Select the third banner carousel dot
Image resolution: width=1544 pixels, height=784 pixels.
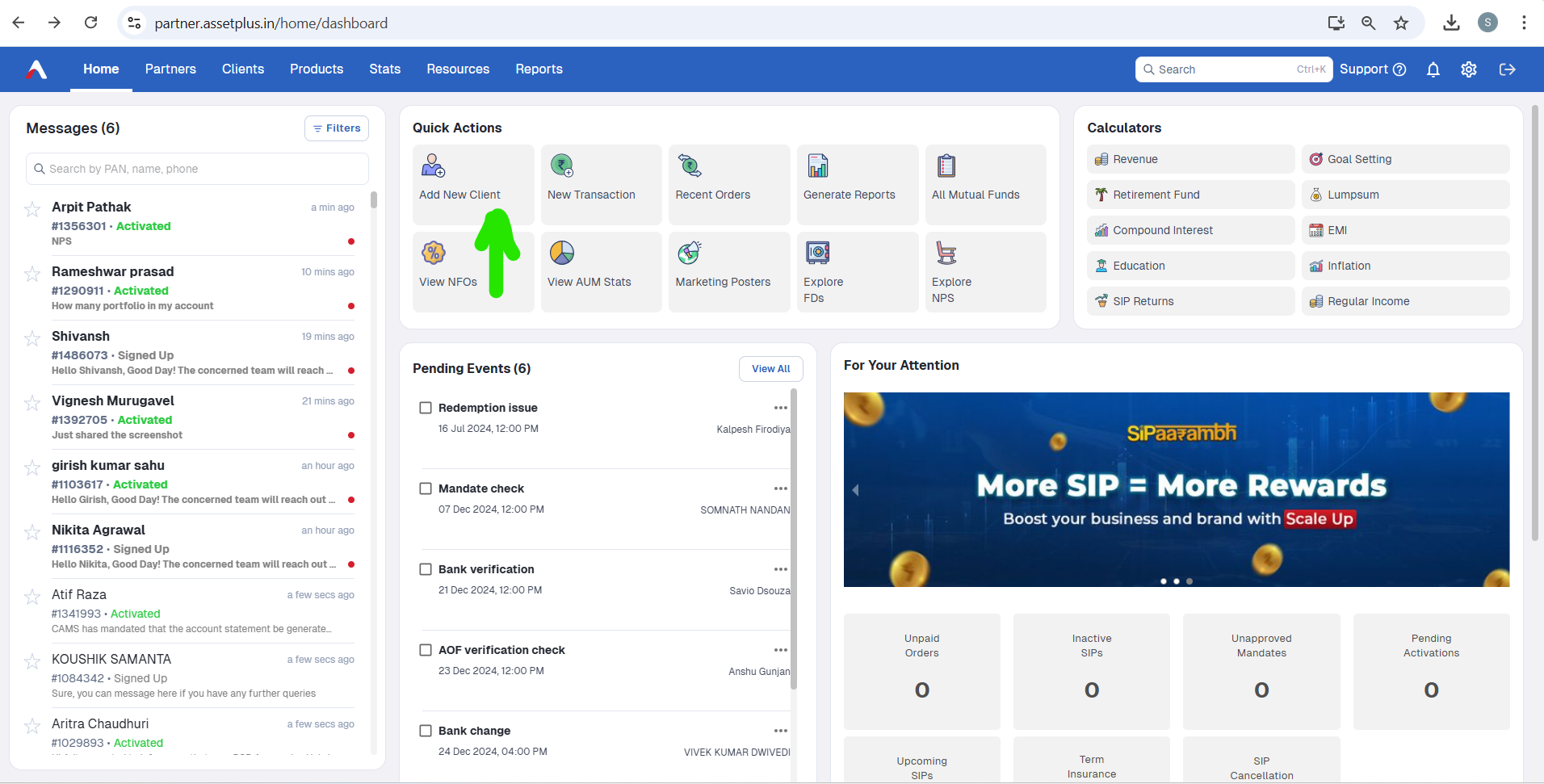pyautogui.click(x=1189, y=581)
